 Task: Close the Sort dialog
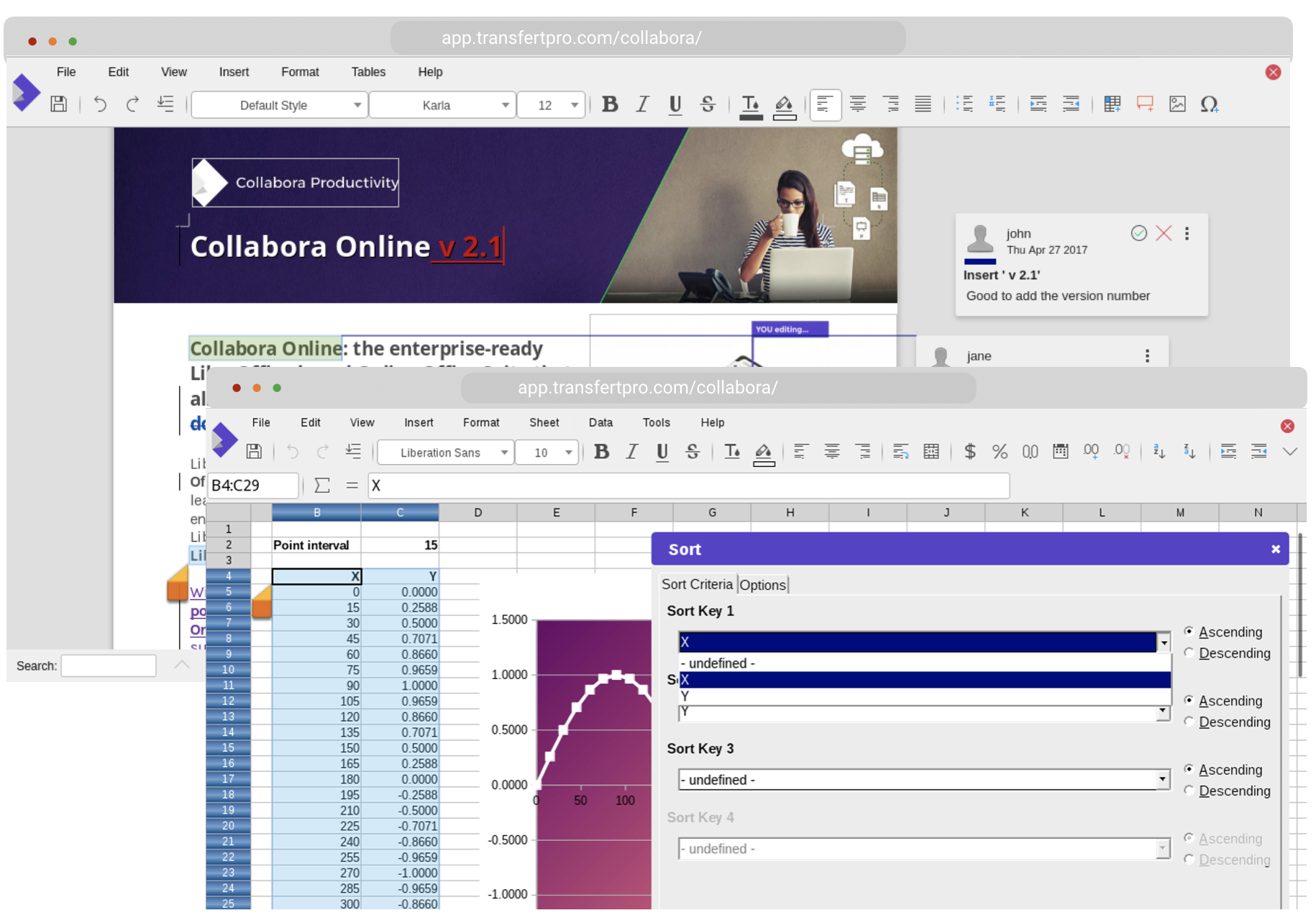1276,549
